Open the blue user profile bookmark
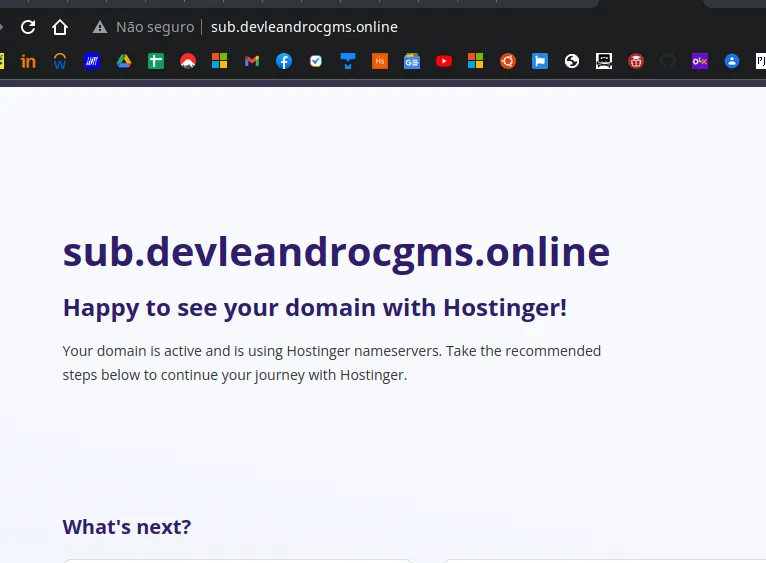 tap(732, 61)
